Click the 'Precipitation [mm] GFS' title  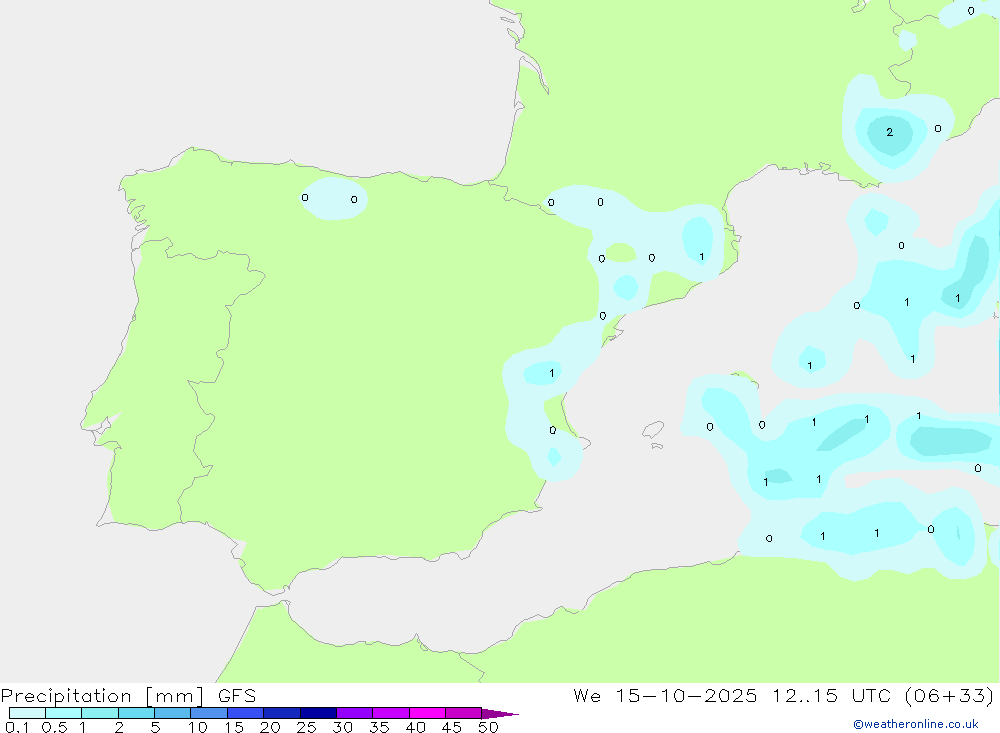point(128,695)
